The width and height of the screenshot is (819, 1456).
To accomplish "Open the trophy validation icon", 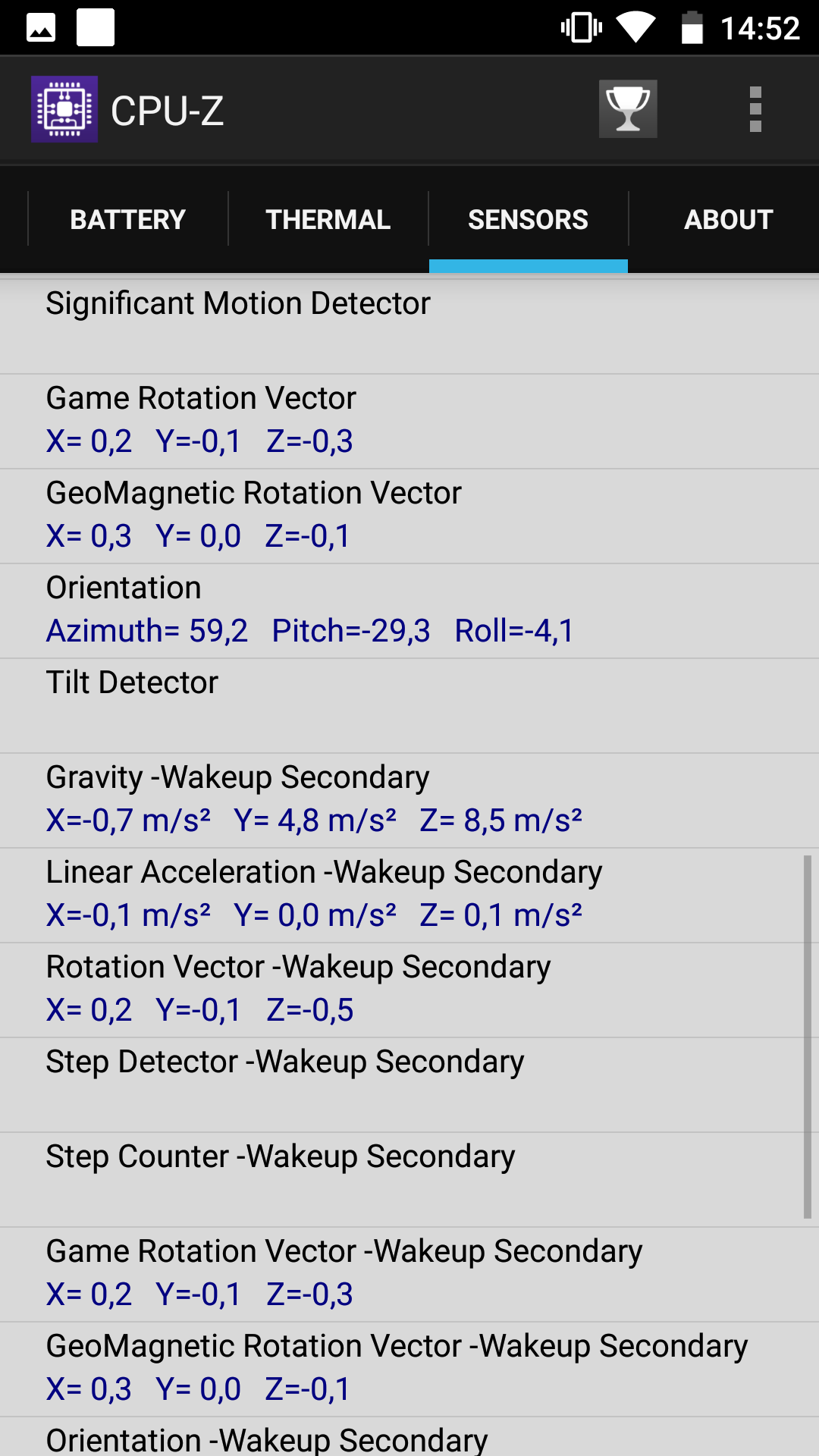I will click(628, 109).
